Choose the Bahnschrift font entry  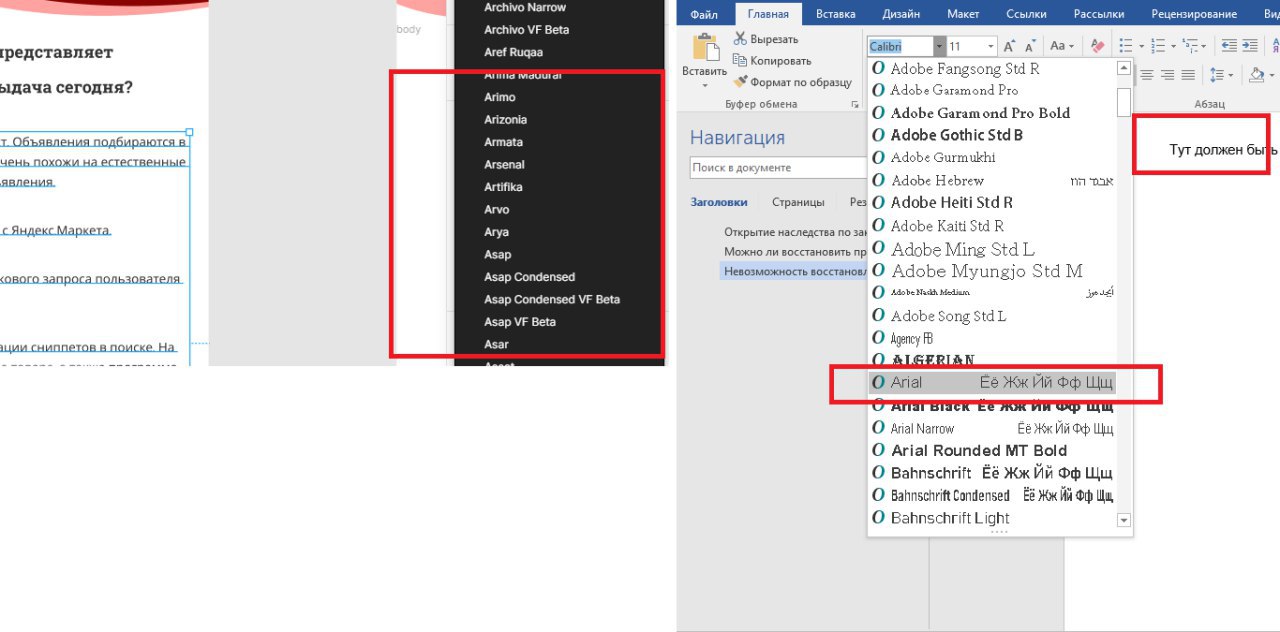coord(992,473)
